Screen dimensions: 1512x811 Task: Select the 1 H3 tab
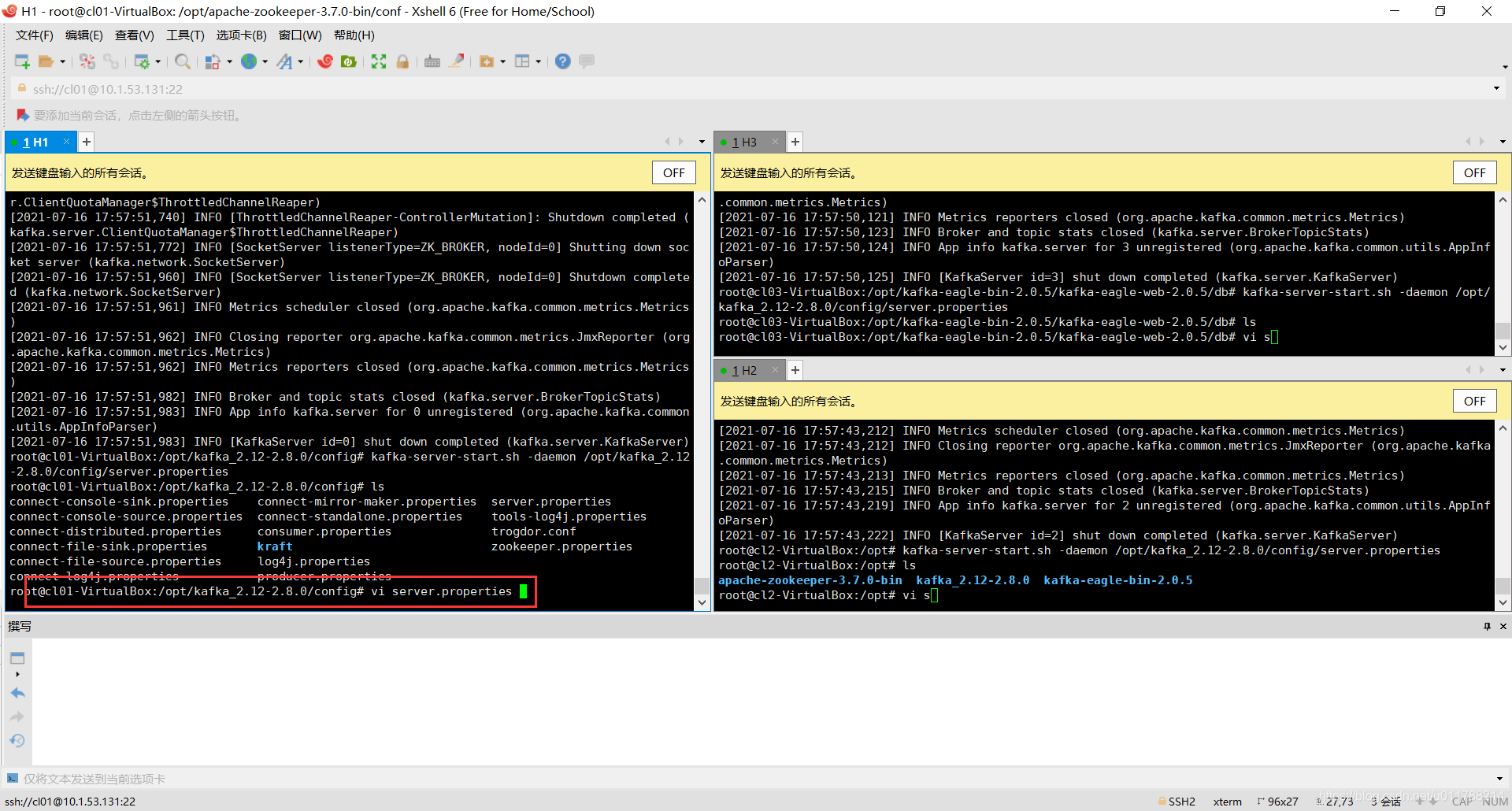[744, 142]
